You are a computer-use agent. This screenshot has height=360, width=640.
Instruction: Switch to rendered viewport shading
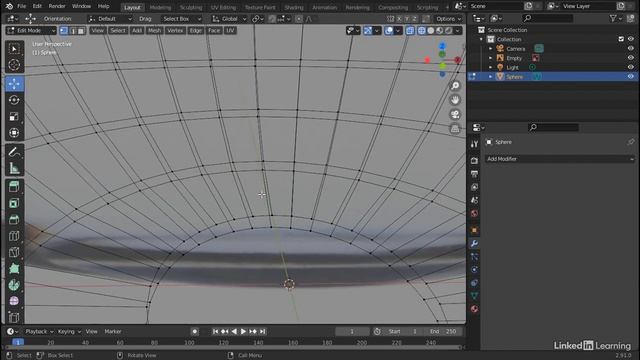449,31
